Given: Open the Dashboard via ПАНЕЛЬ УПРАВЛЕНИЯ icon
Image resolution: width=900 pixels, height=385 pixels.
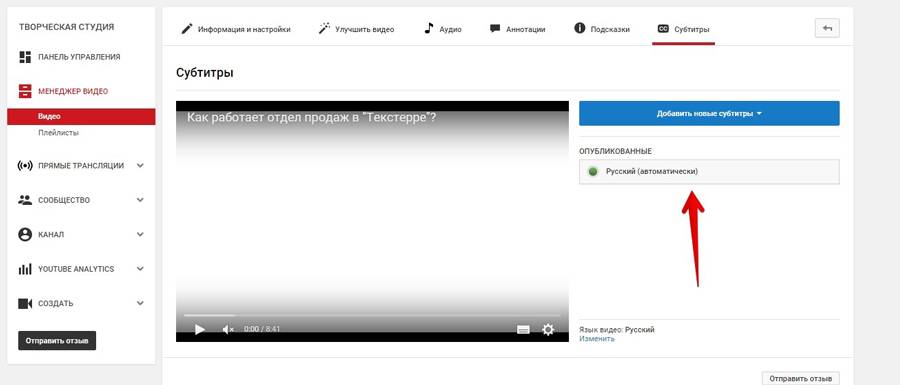Looking at the screenshot, I should click(x=25, y=57).
